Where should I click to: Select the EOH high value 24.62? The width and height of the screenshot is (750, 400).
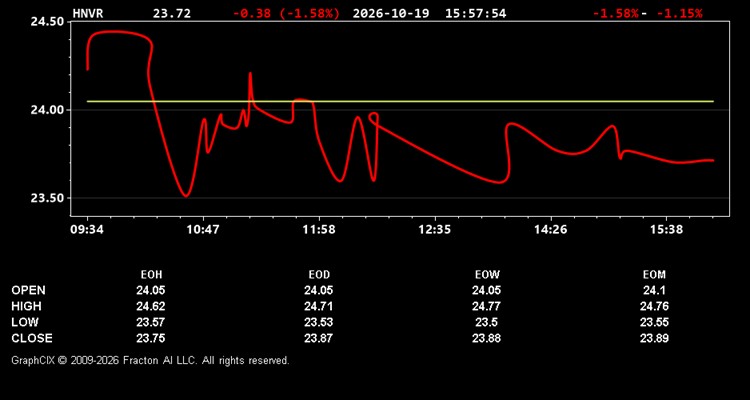click(151, 306)
